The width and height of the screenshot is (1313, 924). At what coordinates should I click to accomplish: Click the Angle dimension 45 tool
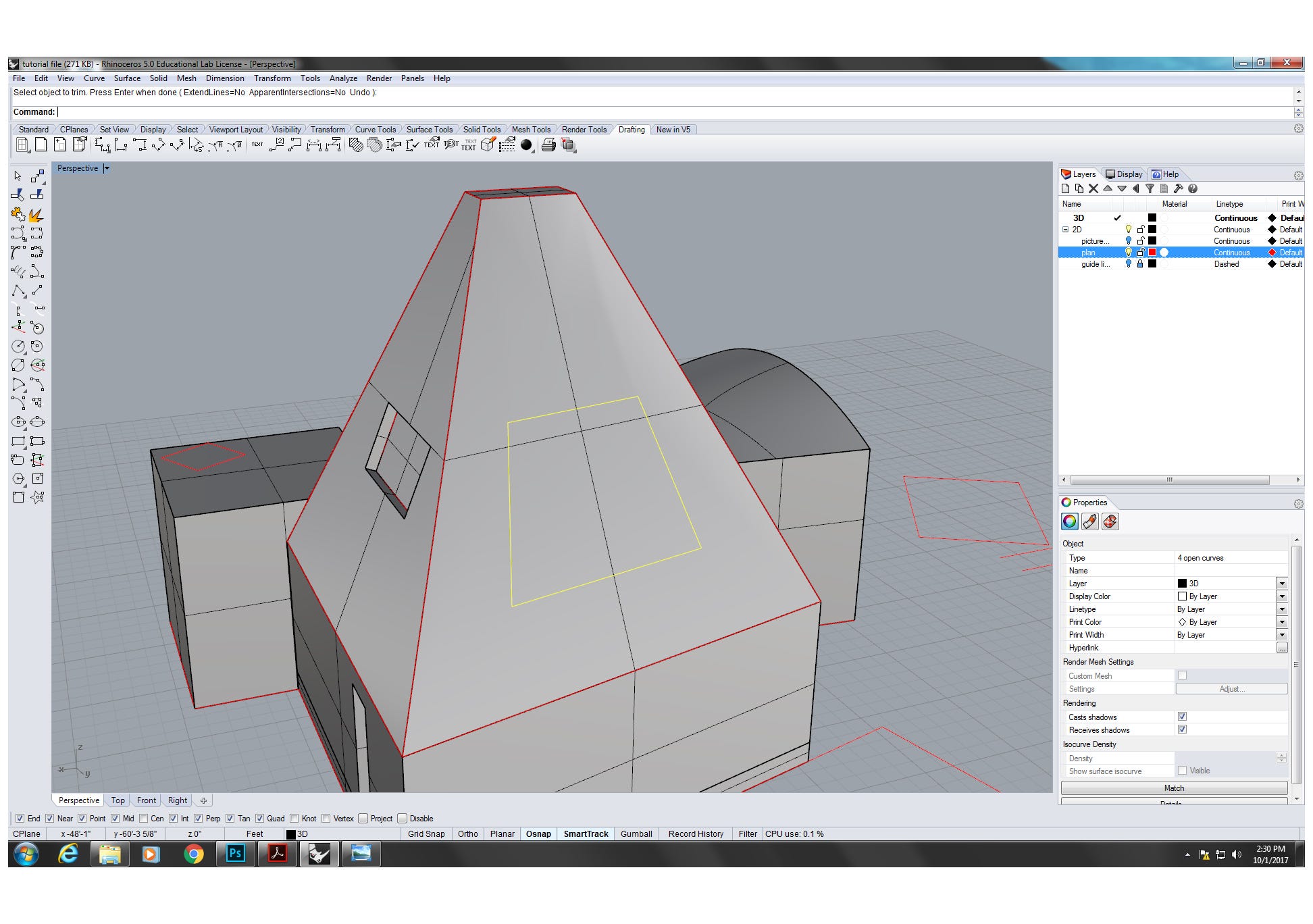[x=197, y=145]
